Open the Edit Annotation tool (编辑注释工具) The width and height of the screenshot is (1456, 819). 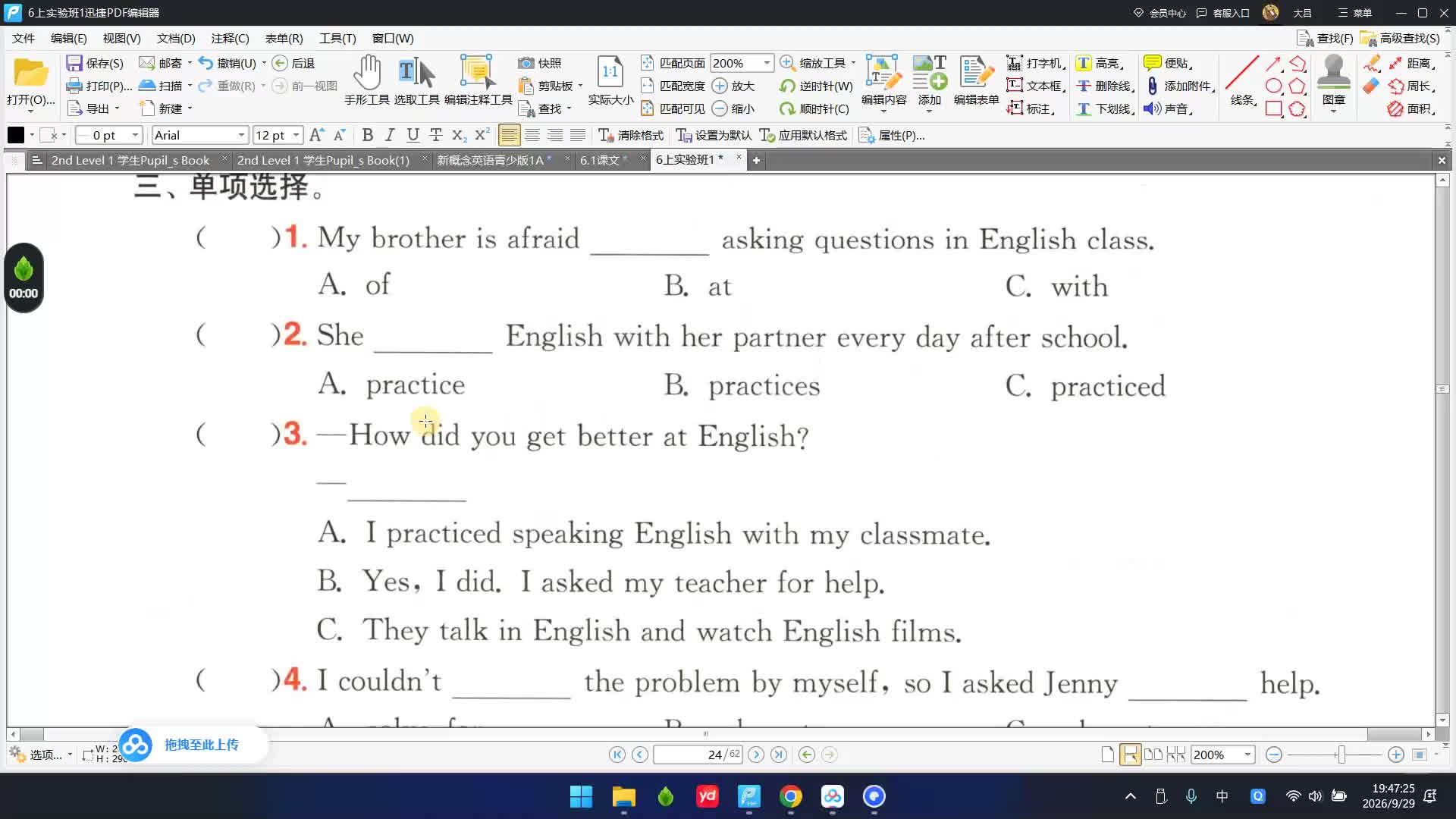point(478,80)
